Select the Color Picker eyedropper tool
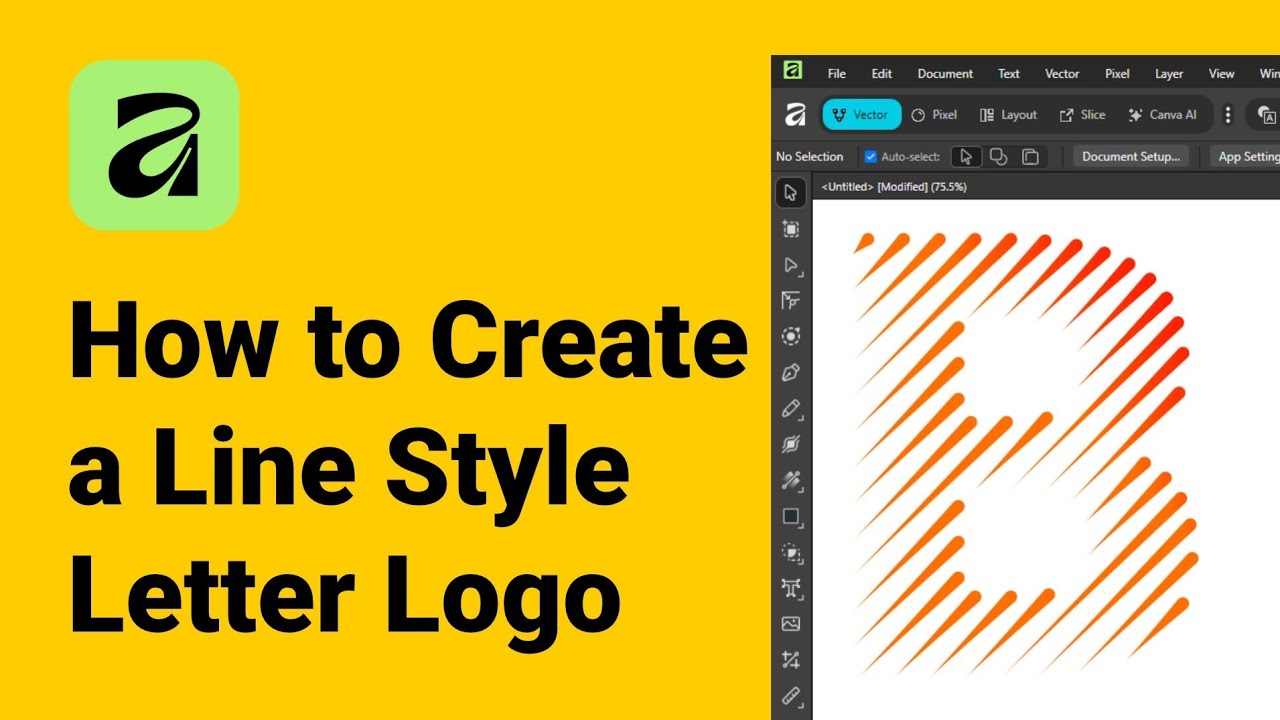1280x720 pixels. (791, 695)
